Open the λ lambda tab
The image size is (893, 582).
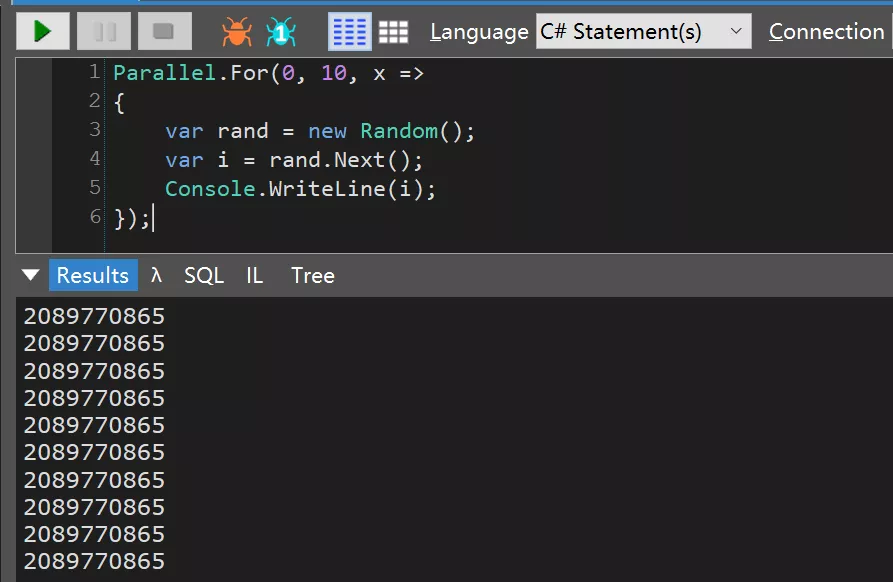click(156, 276)
